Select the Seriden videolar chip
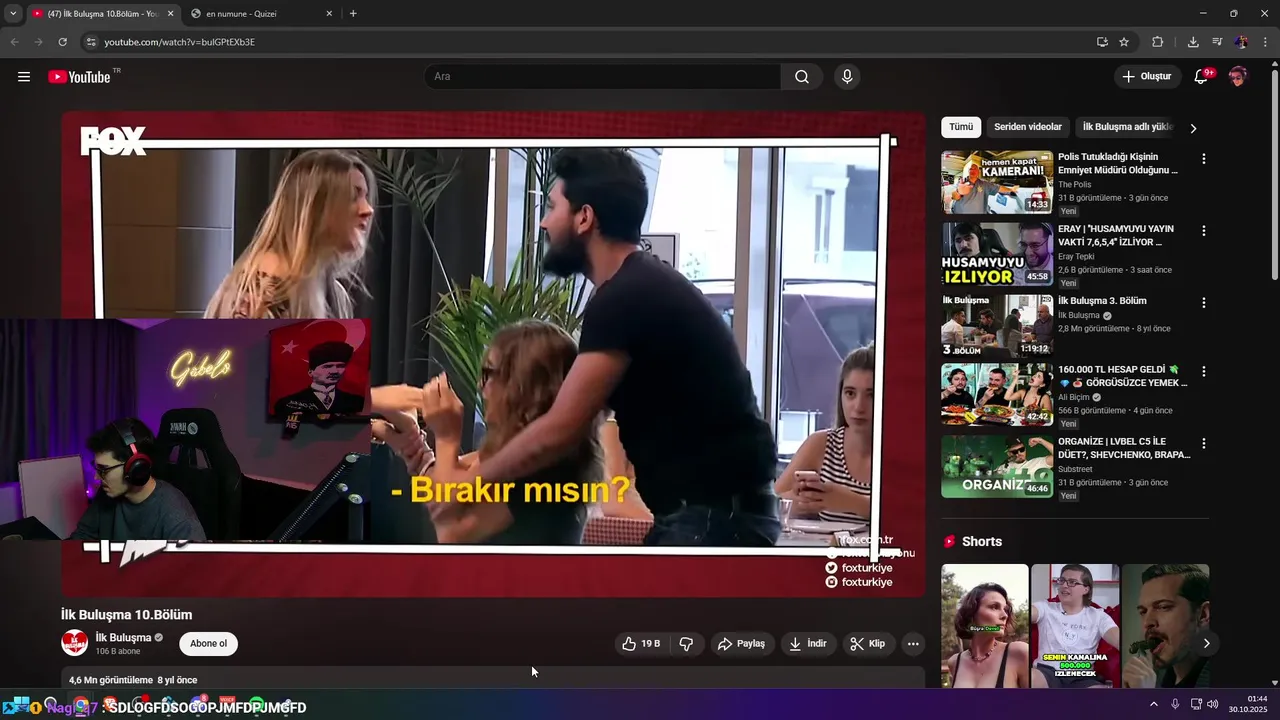The image size is (1280, 720). pos(1028,127)
